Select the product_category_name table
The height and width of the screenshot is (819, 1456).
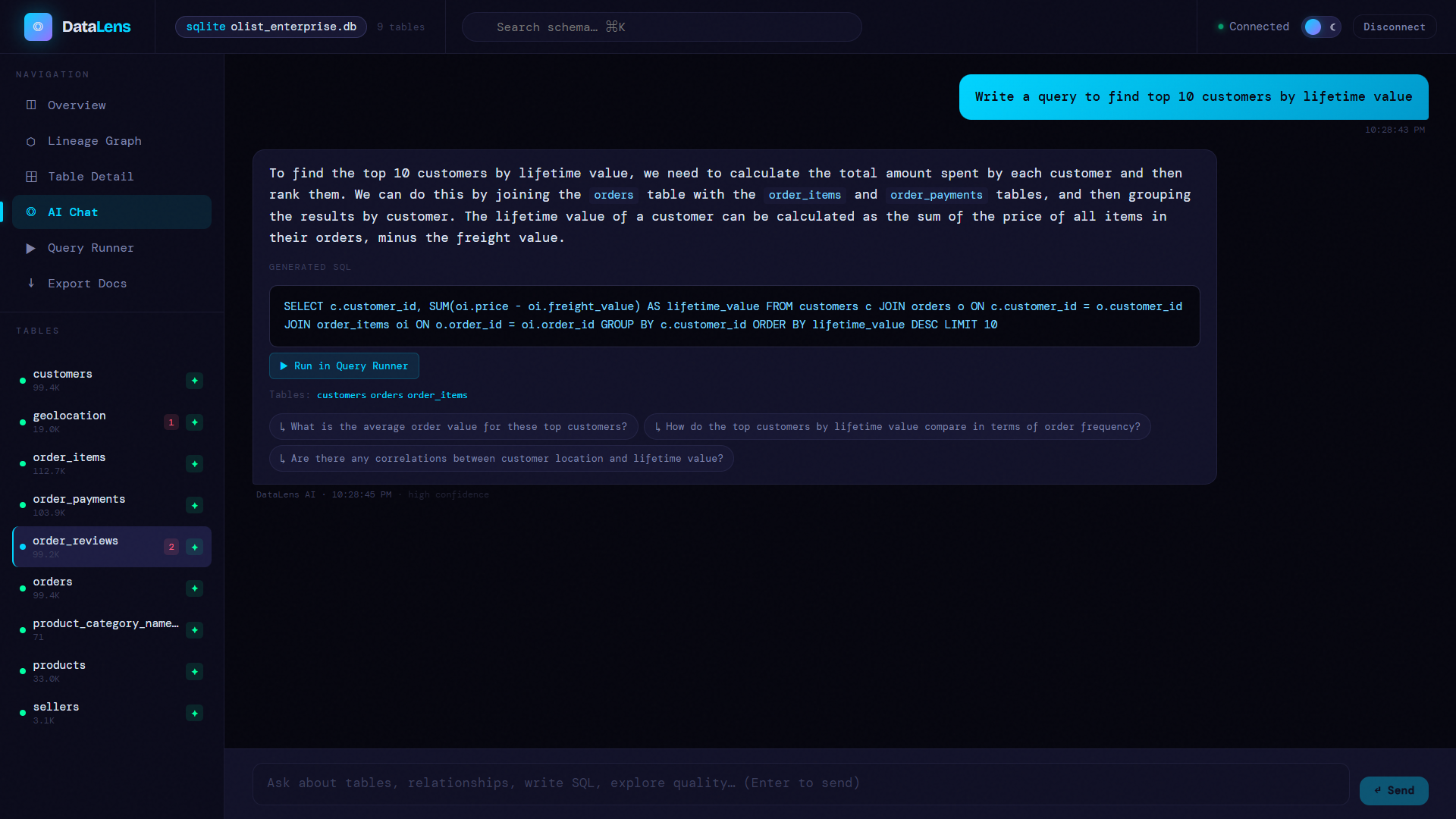click(x=111, y=630)
